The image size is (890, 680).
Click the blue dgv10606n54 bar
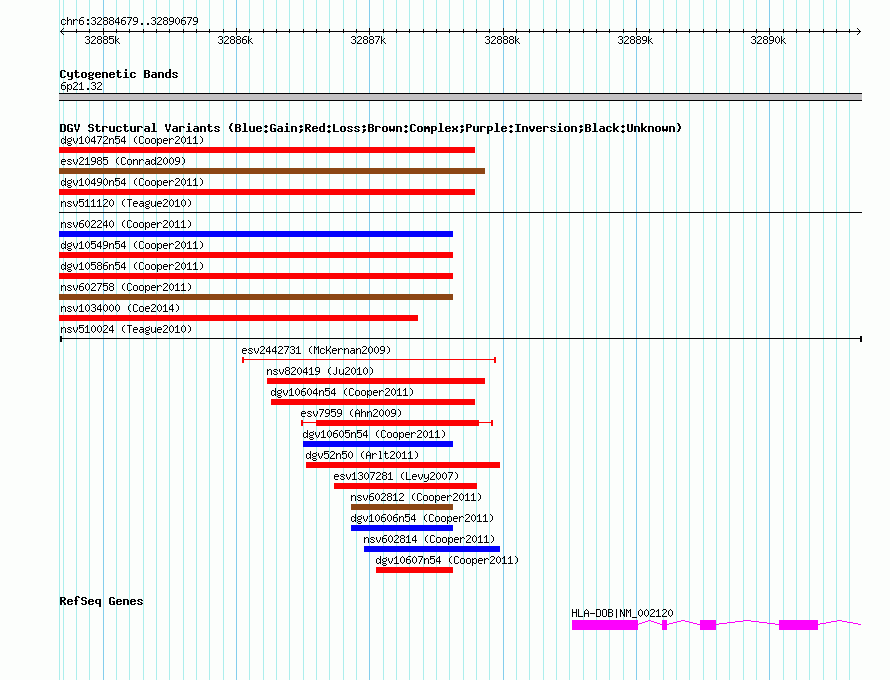pyautogui.click(x=402, y=528)
